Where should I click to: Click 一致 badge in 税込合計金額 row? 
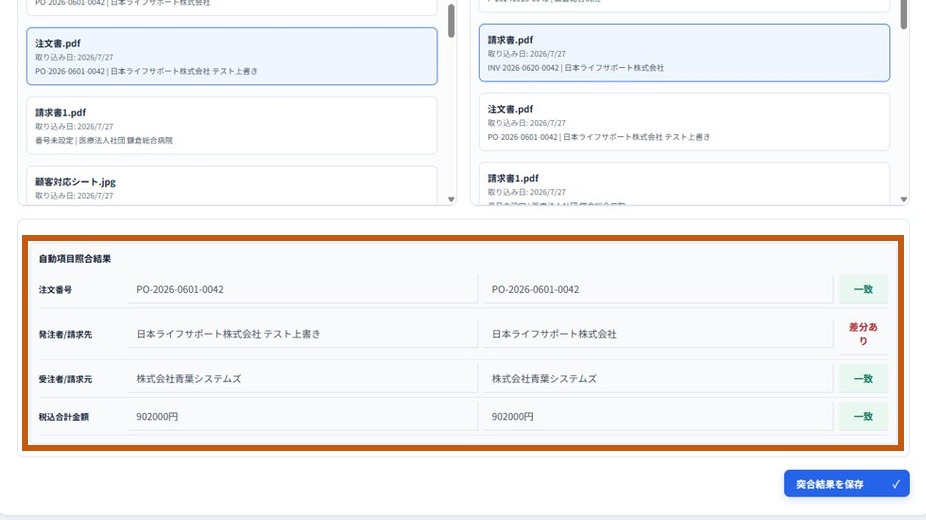(863, 416)
